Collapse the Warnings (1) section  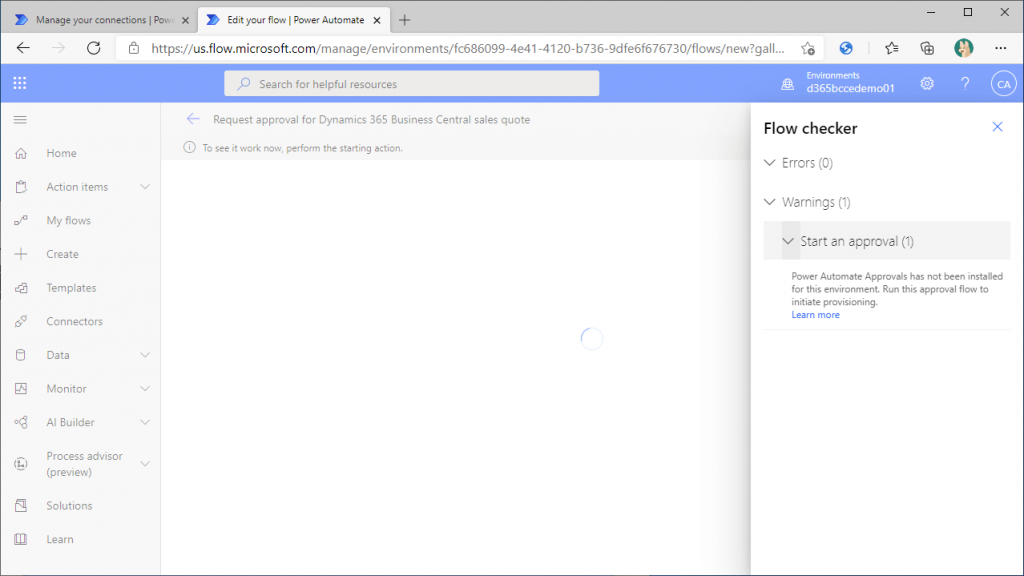tap(770, 202)
